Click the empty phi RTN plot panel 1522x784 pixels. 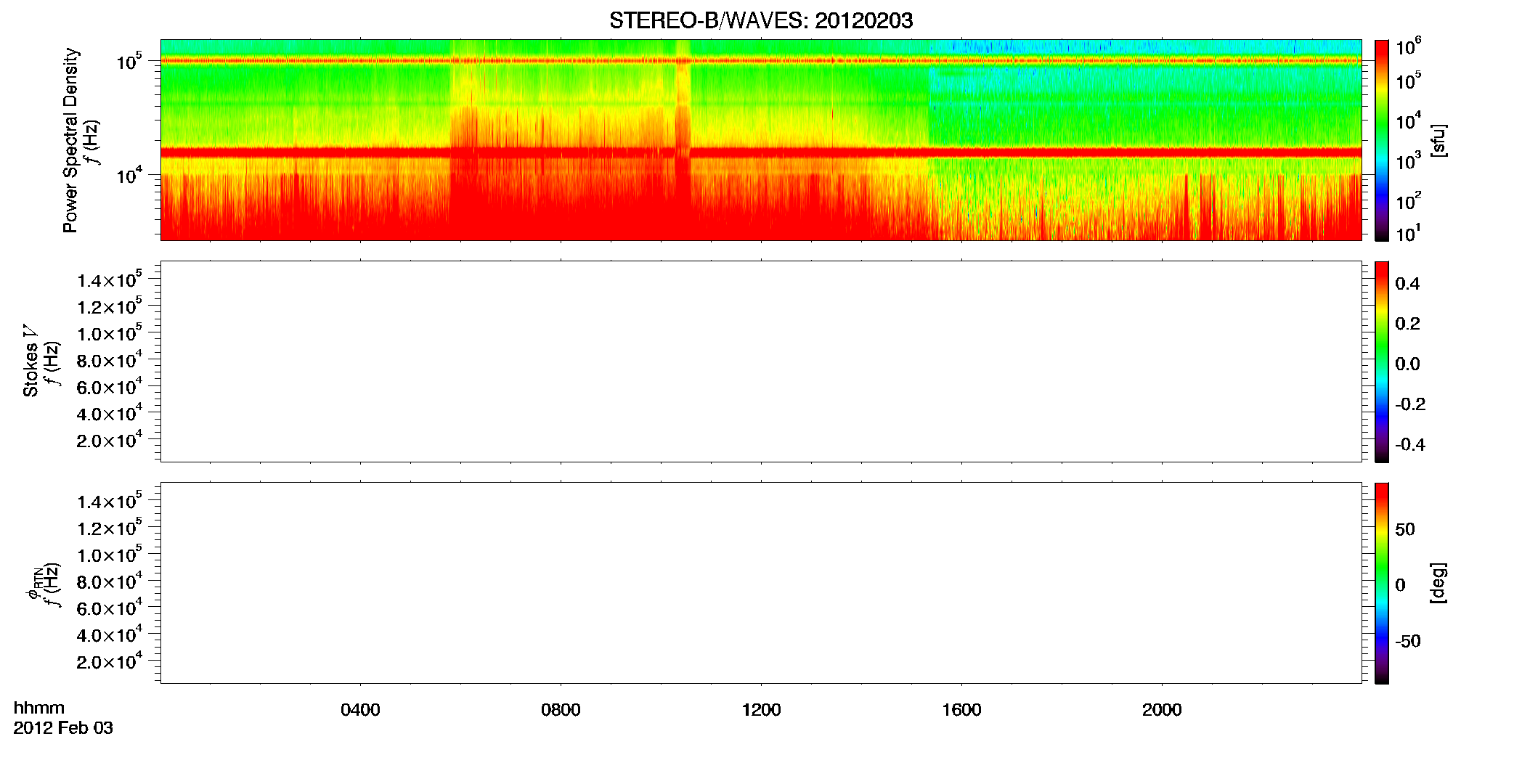761,583
